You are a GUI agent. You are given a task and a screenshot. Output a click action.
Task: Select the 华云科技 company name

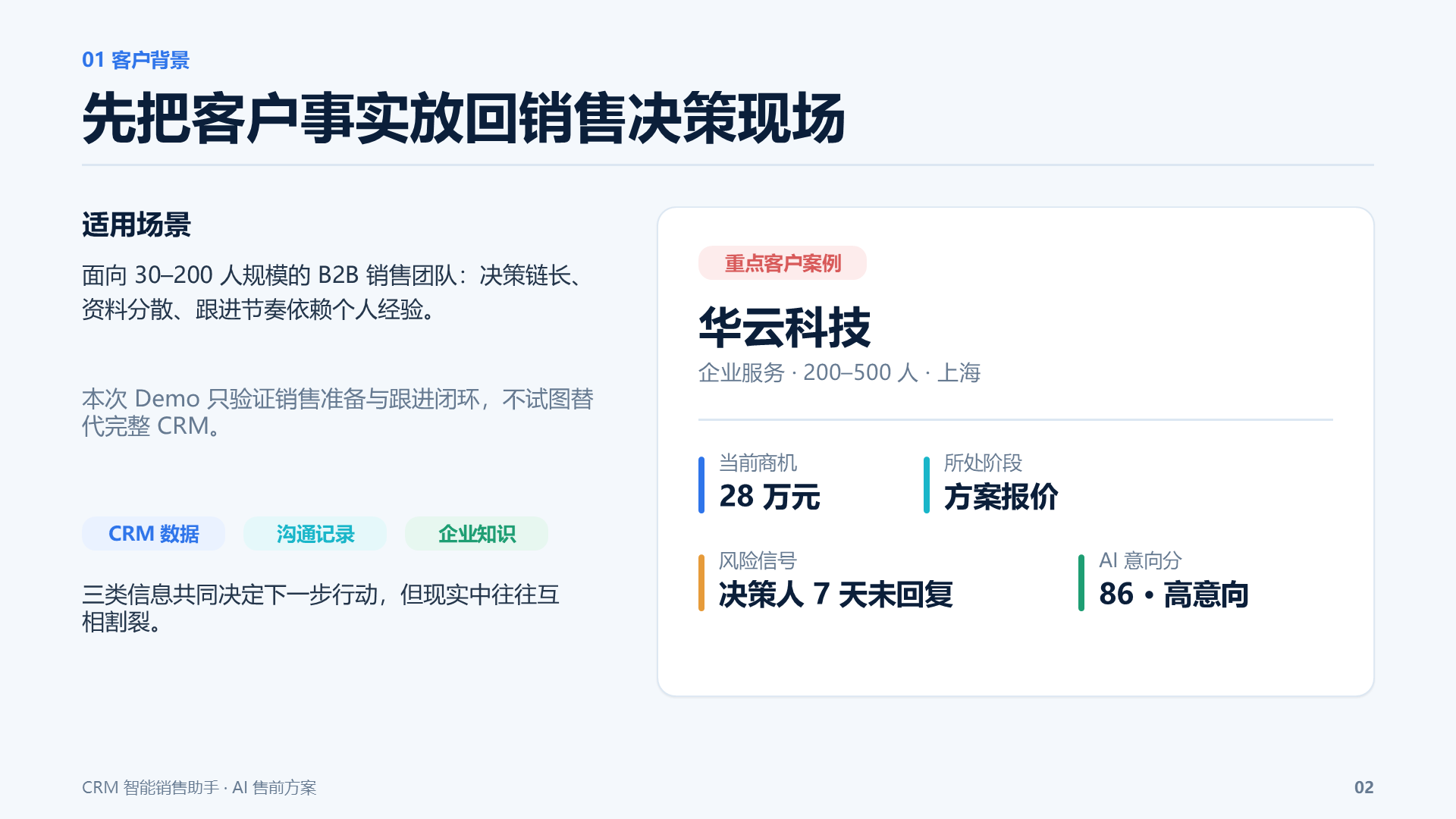[784, 328]
